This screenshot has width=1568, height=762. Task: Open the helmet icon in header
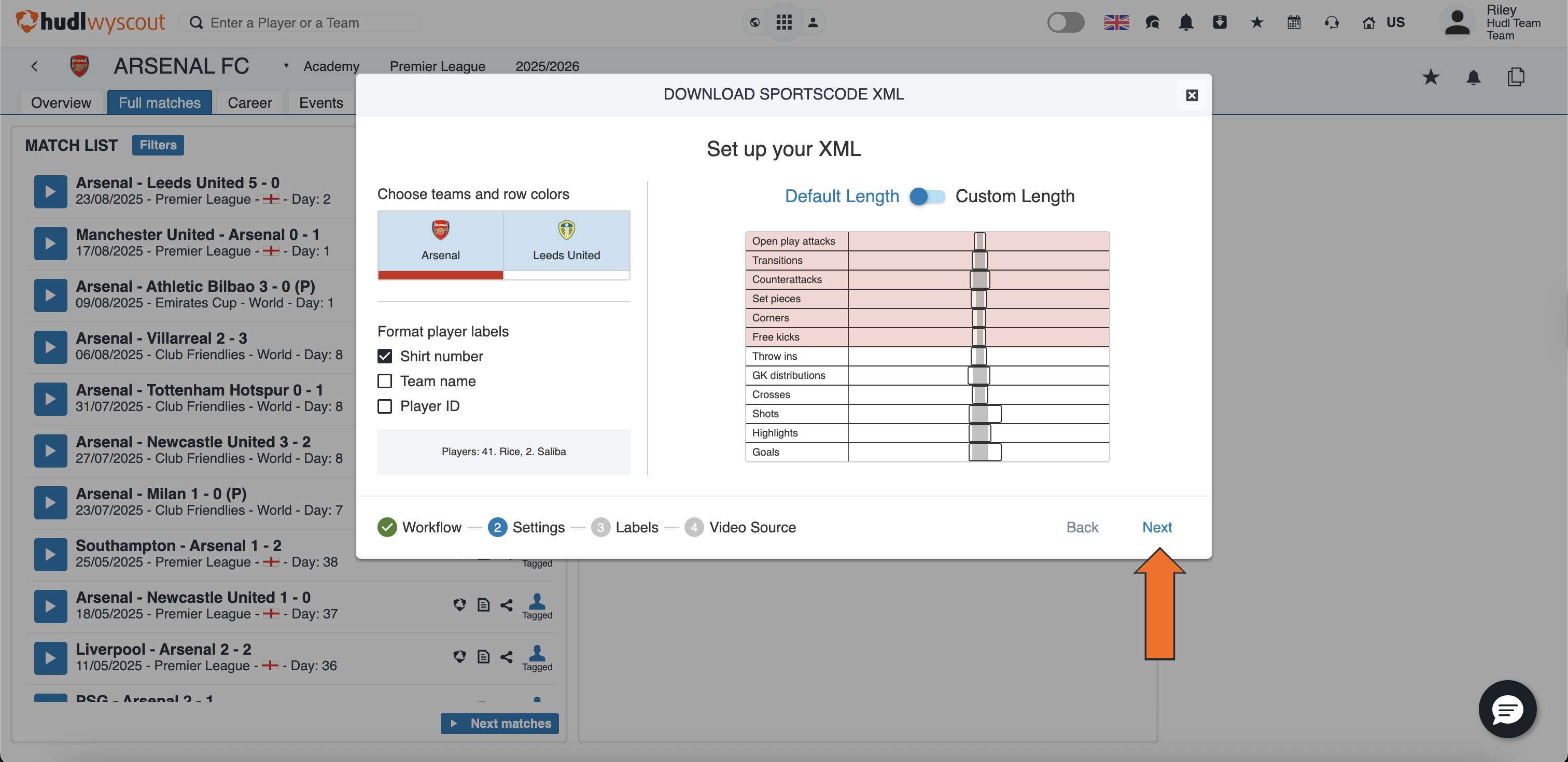click(1152, 22)
